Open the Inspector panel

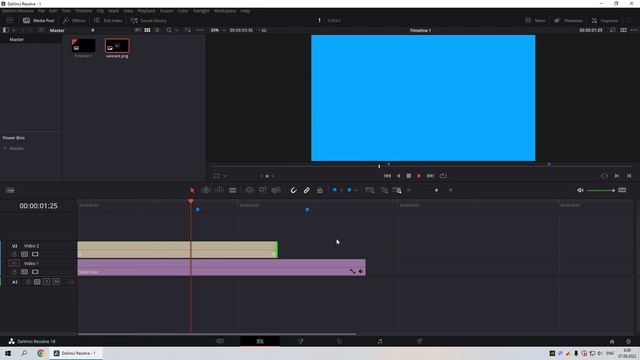click(605, 20)
